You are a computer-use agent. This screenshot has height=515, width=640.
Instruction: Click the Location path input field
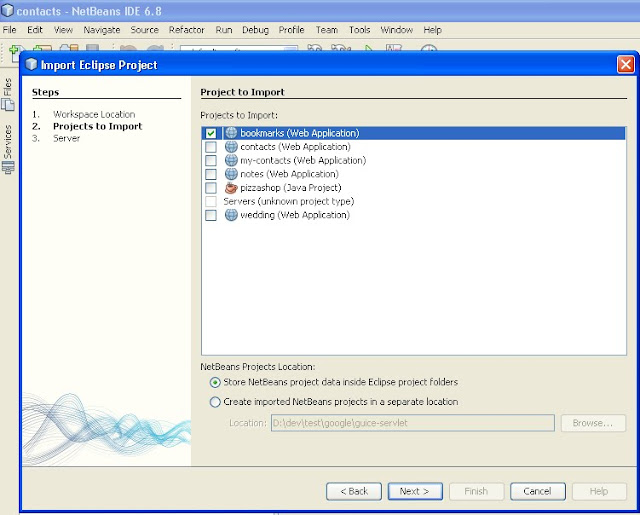pyautogui.click(x=413, y=423)
